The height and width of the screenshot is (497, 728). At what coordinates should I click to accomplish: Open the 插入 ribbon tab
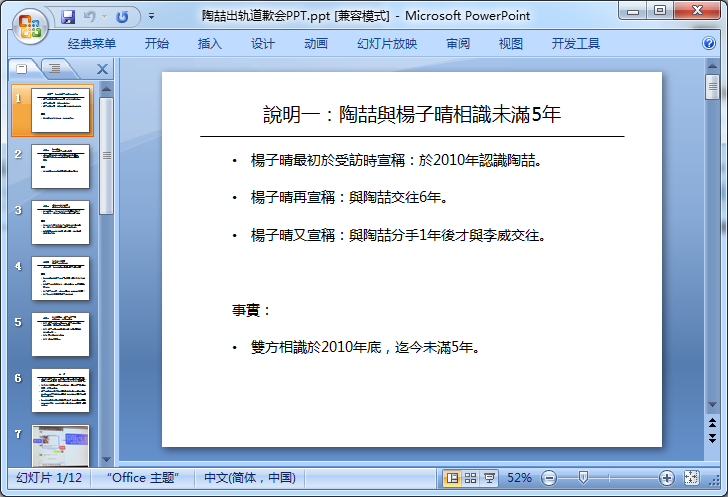210,44
